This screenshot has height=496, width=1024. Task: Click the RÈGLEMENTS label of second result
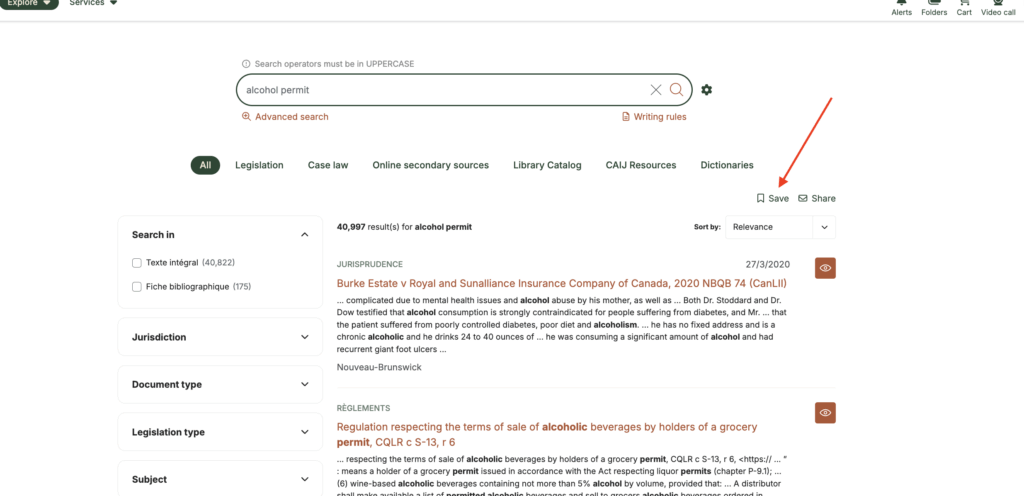(363, 409)
